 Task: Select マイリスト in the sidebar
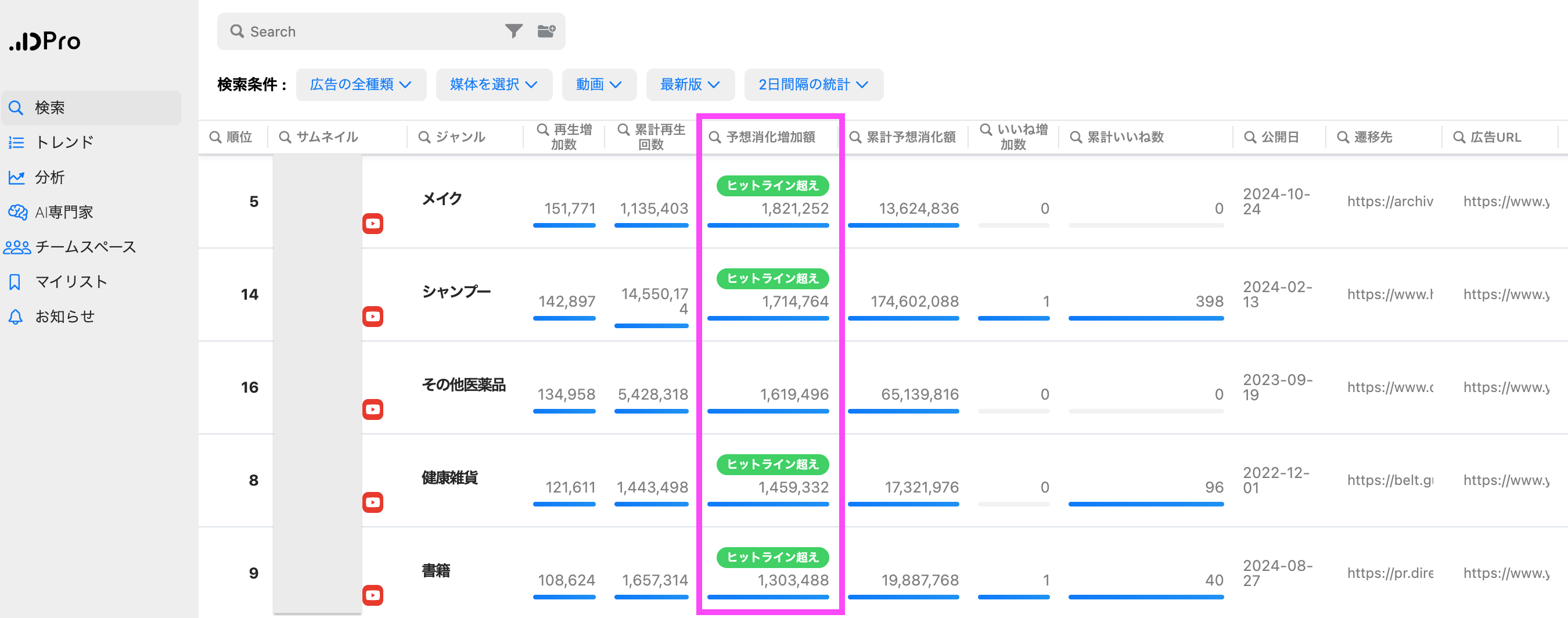tap(71, 281)
